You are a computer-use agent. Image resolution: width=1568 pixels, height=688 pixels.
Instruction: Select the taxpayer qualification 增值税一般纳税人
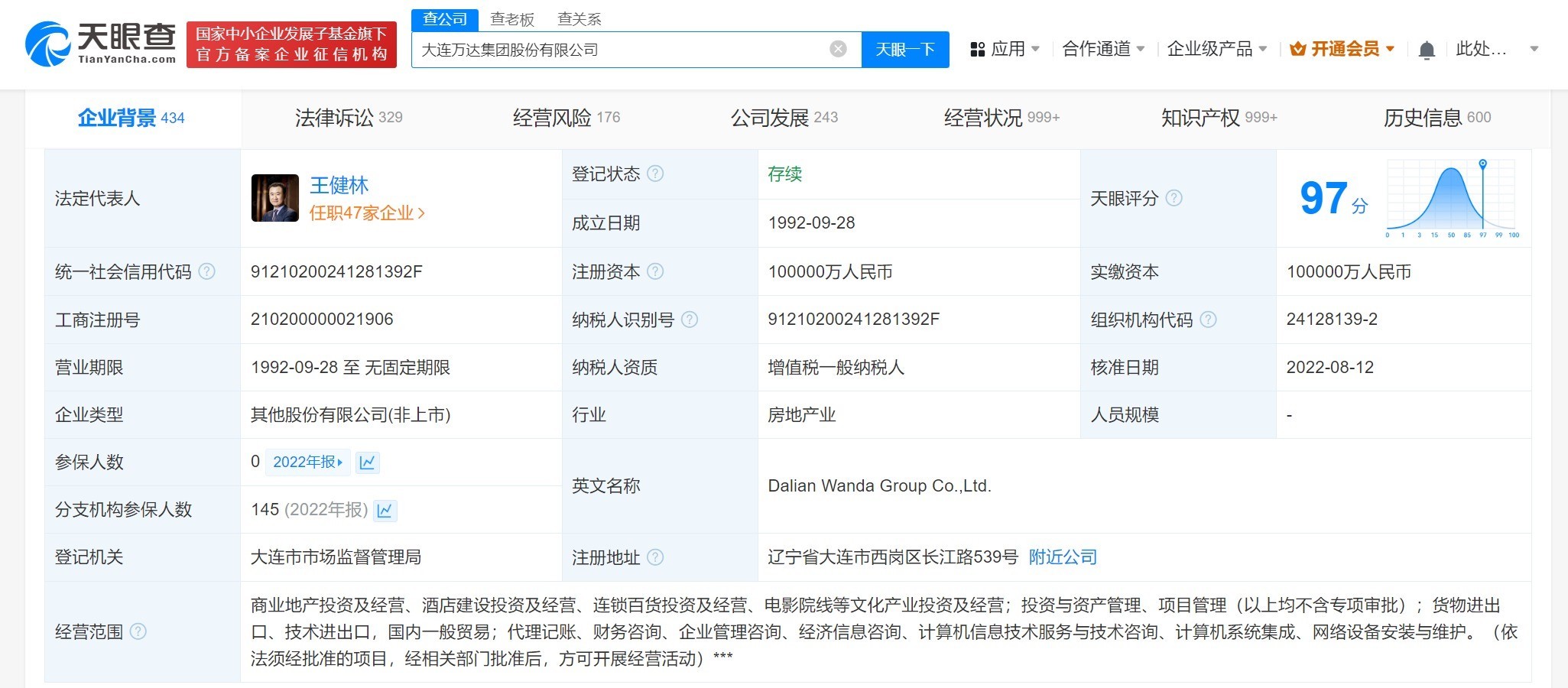[x=836, y=368]
